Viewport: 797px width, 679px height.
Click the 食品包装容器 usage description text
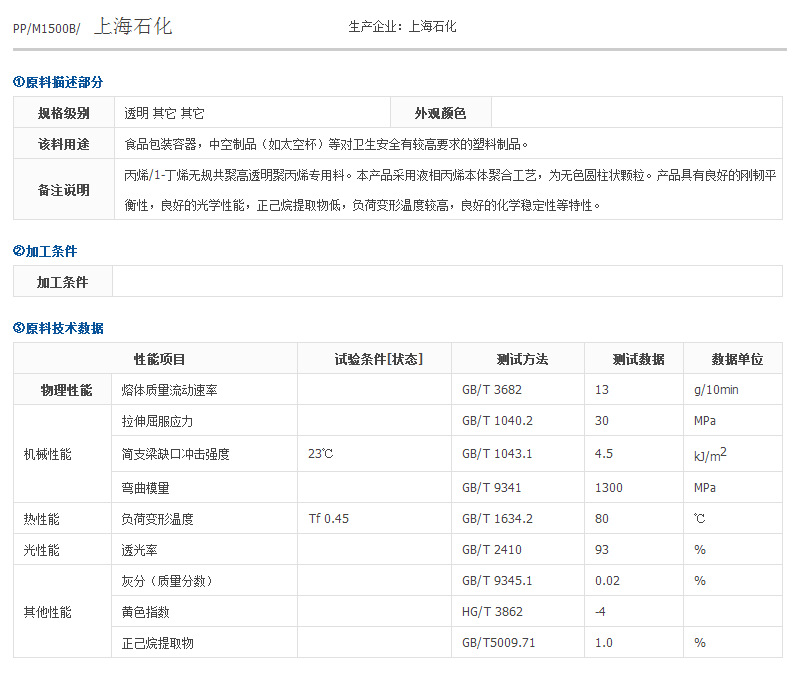(326, 144)
